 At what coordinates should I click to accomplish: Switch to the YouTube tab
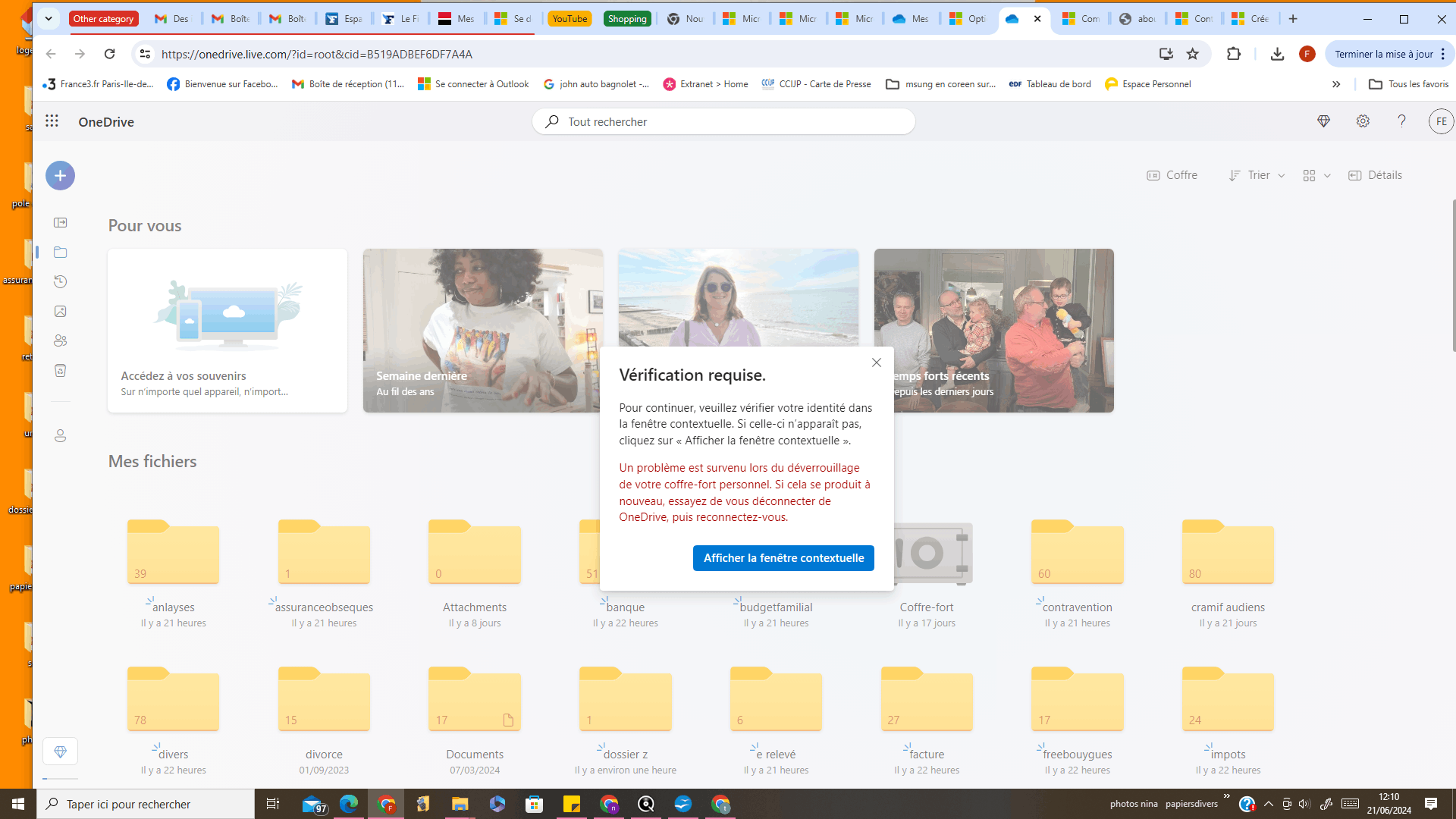click(569, 19)
